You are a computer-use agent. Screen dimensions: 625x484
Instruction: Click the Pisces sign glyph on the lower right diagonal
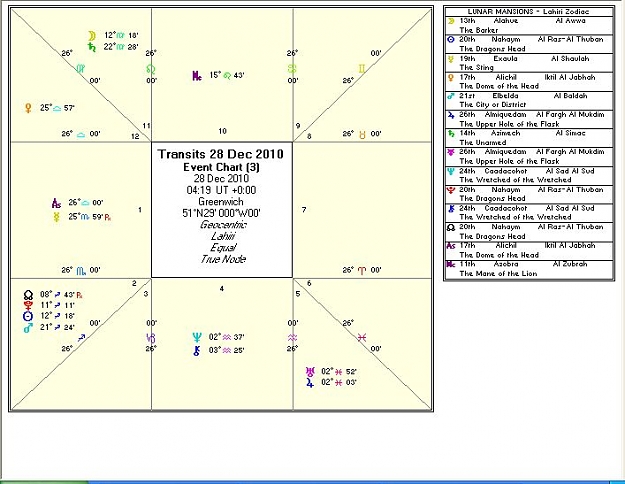click(x=362, y=338)
